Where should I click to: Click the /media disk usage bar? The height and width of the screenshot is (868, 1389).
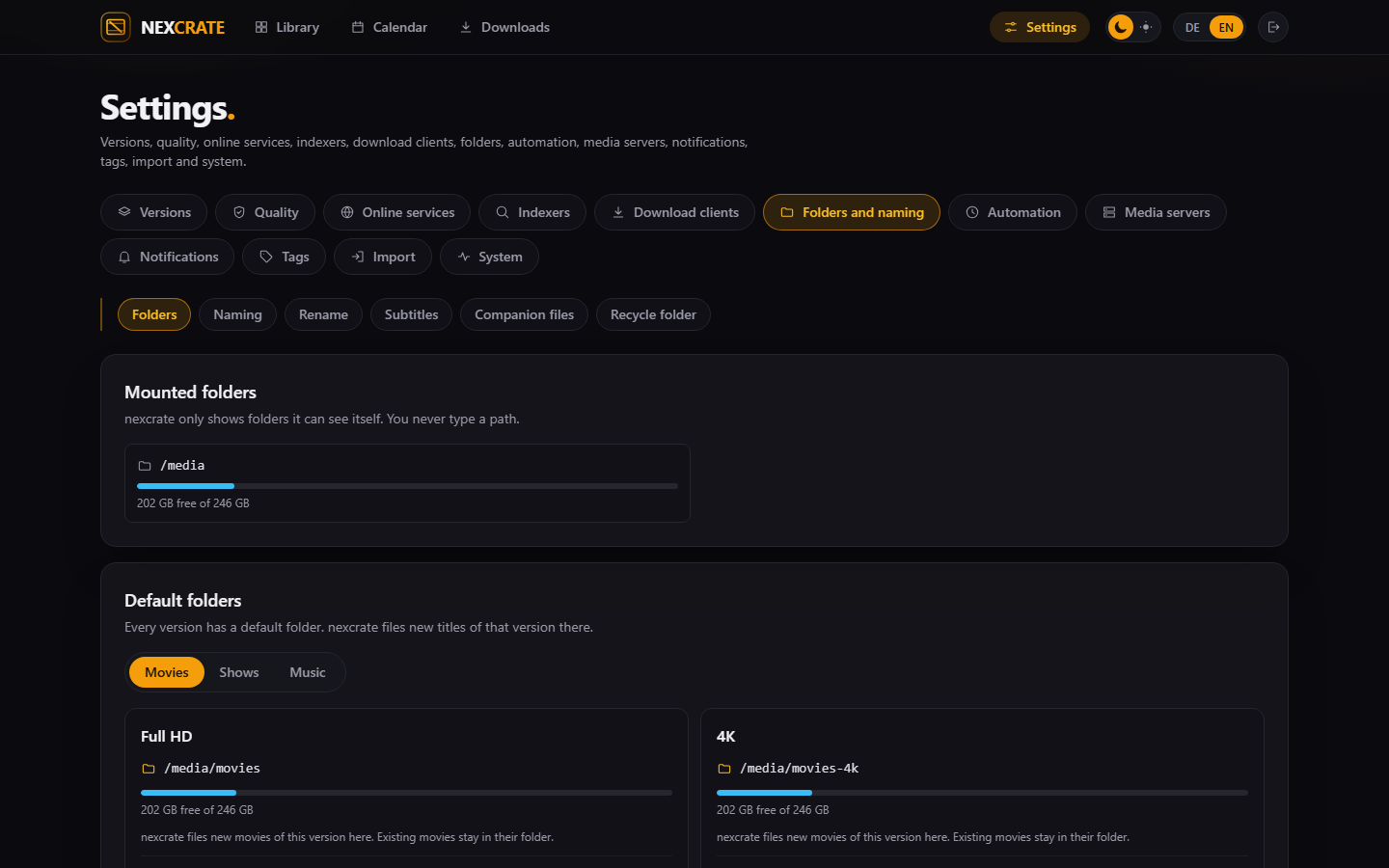(x=407, y=486)
